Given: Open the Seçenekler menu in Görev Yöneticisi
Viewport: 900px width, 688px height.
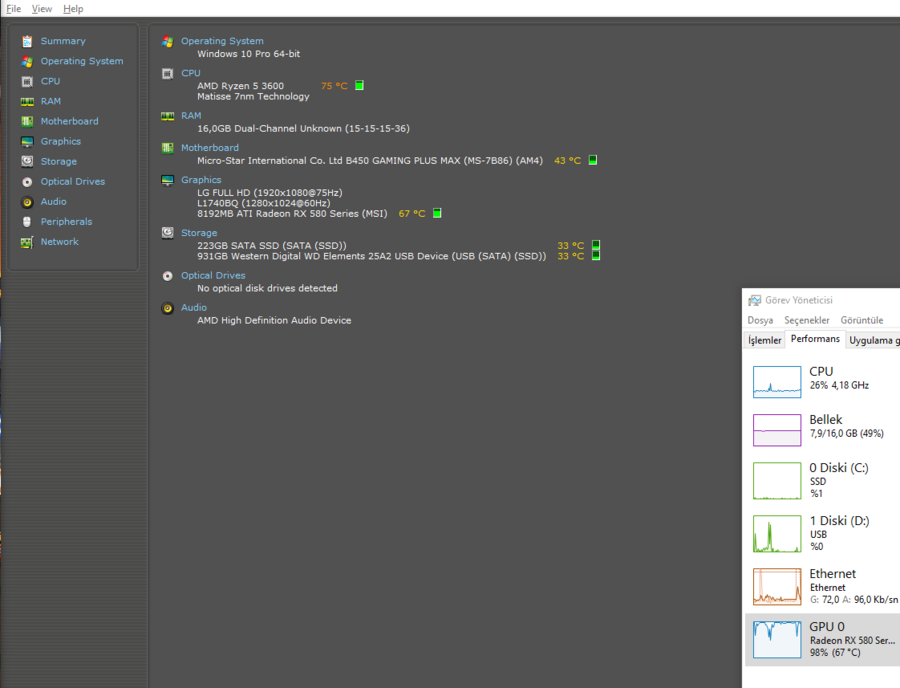Looking at the screenshot, I should (806, 320).
